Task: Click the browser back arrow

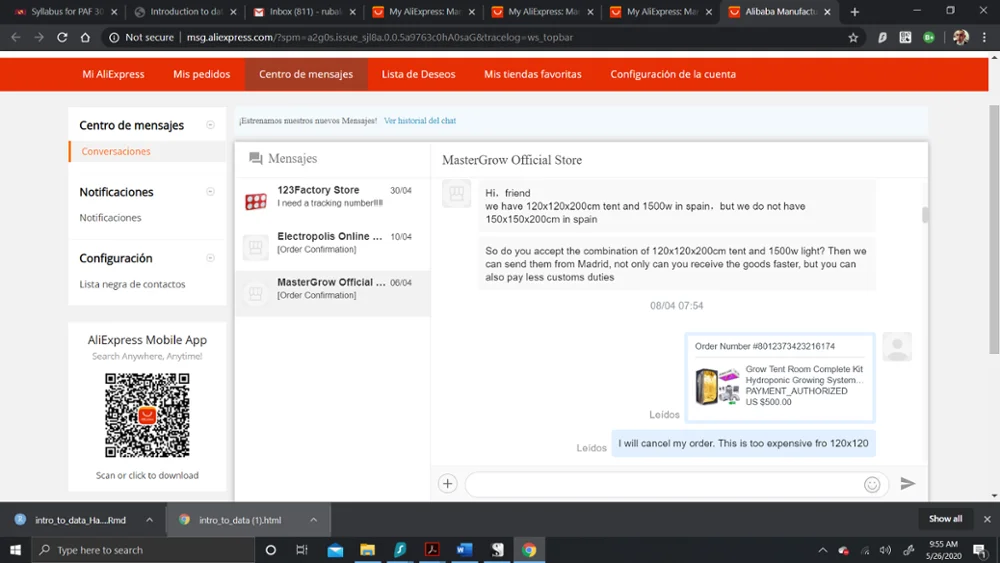Action: [16, 38]
